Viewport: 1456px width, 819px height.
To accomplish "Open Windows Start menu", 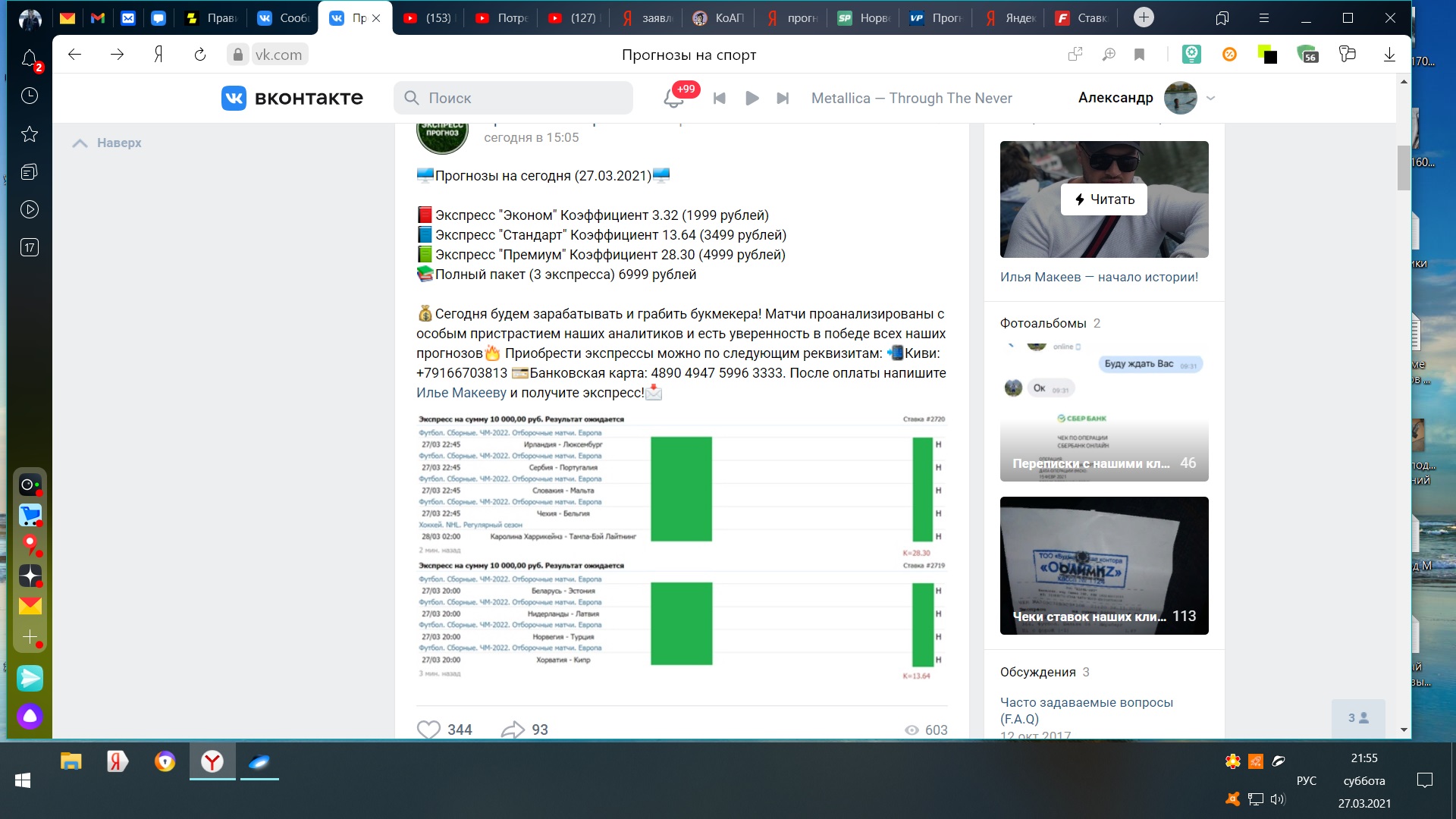I will click(x=23, y=780).
